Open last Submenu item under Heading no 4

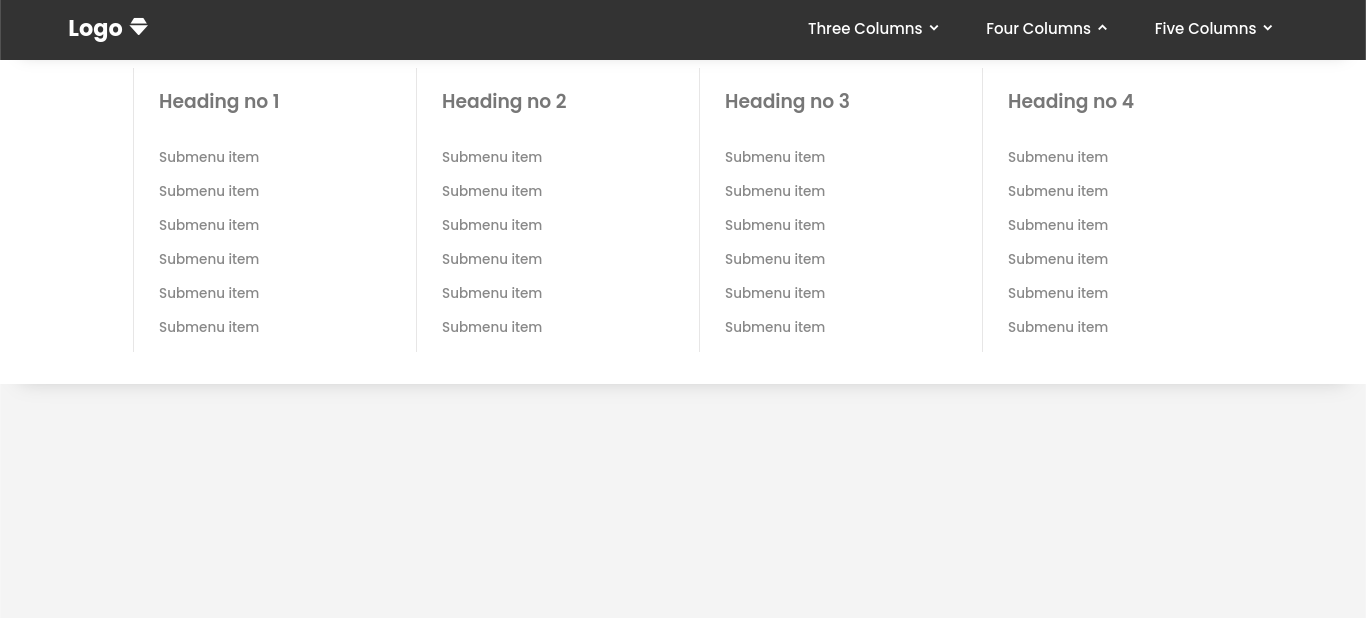point(1058,327)
